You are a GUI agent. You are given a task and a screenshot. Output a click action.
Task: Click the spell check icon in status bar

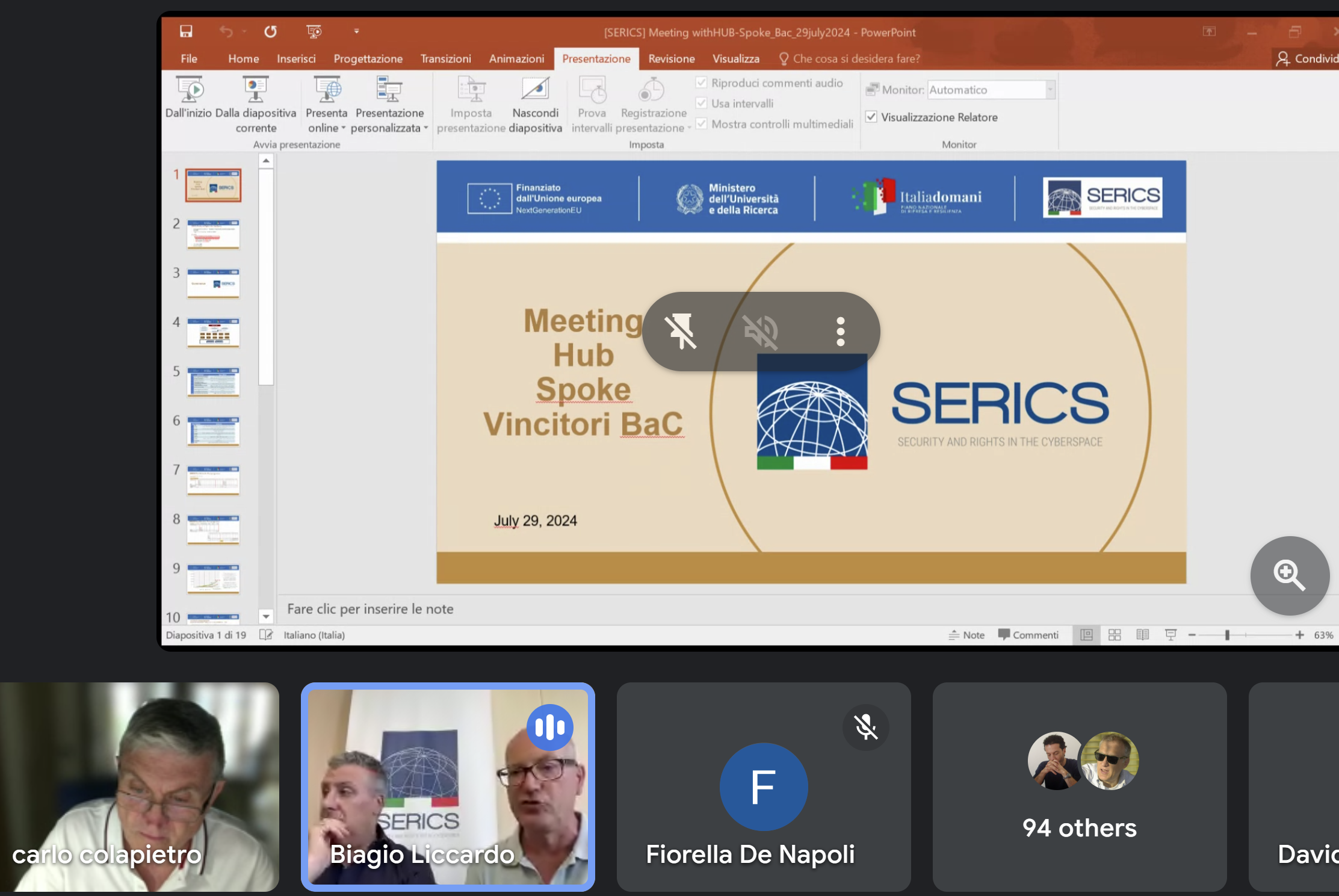pos(266,635)
